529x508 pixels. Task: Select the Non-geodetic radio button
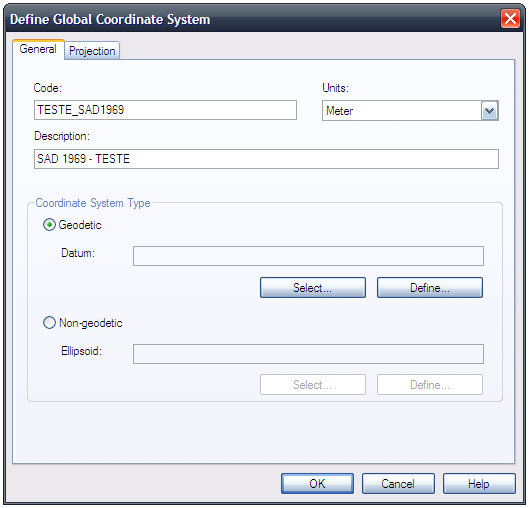[x=49, y=323]
